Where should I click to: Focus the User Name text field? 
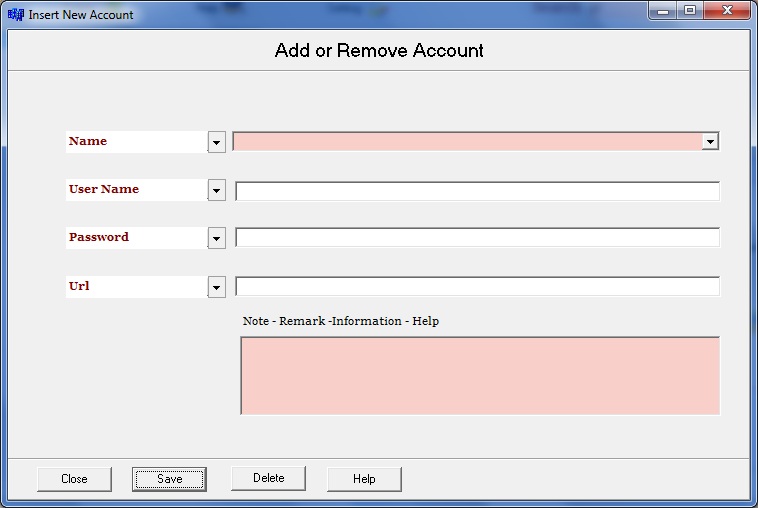click(477, 191)
